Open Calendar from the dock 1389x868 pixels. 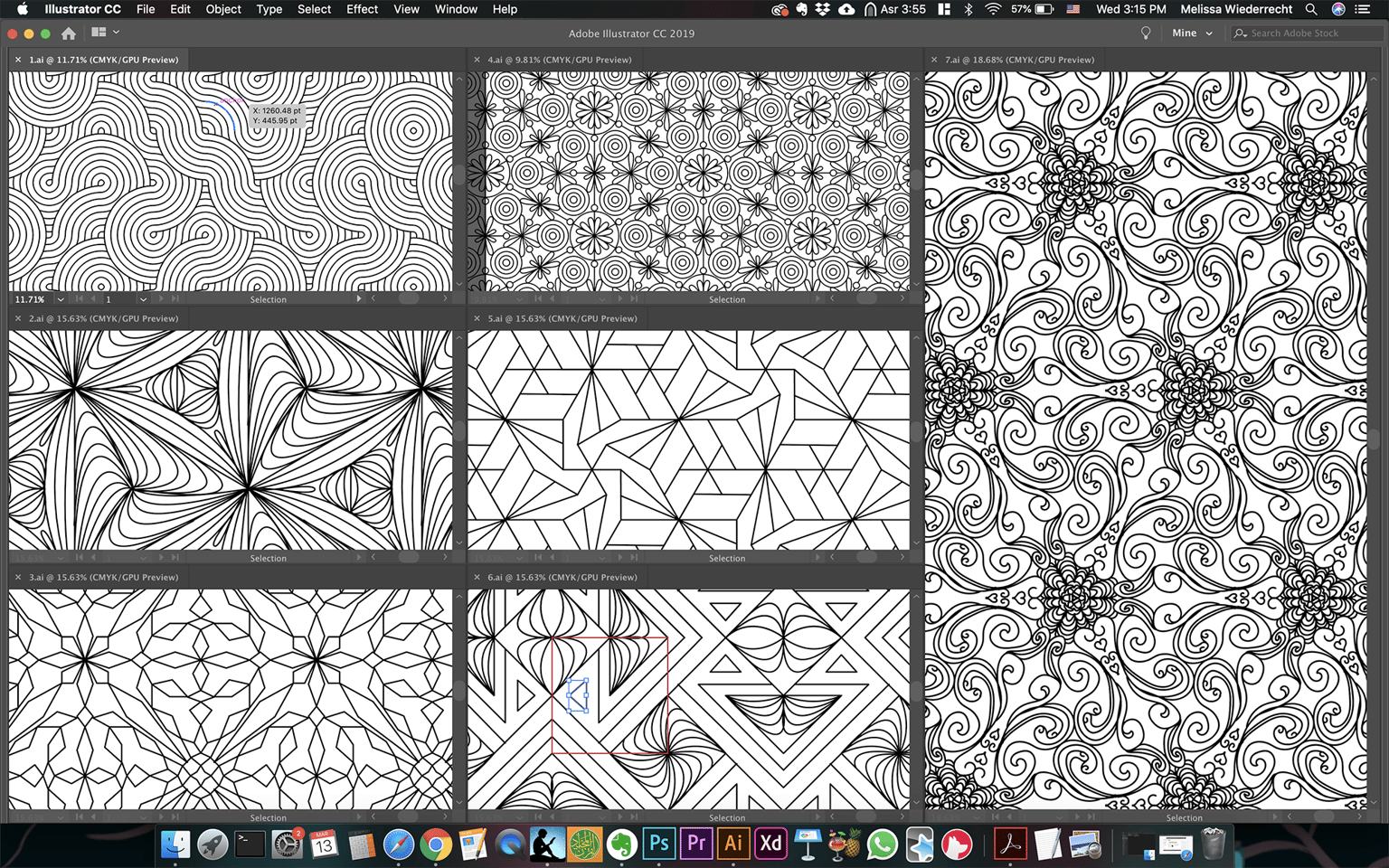click(324, 844)
